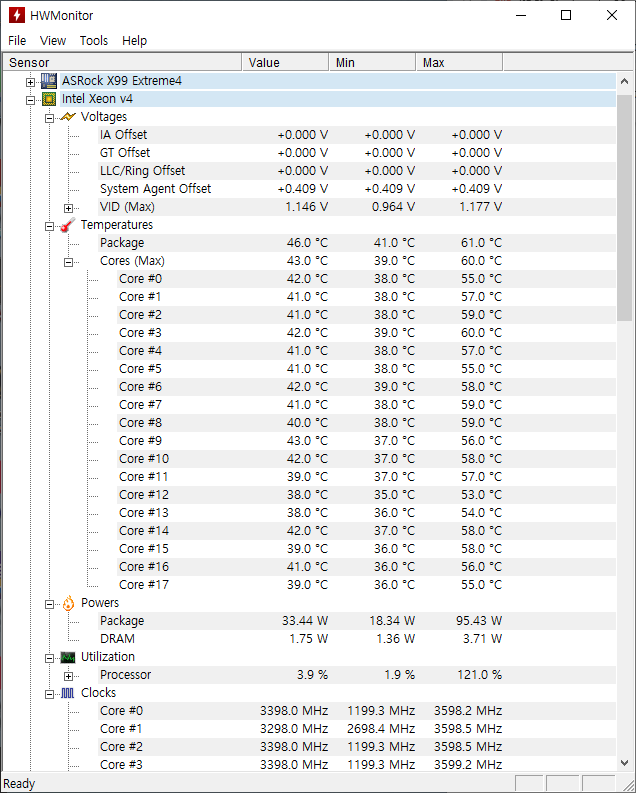The width and height of the screenshot is (636, 793).
Task: Click the Powers flame icon
Action: (68, 603)
